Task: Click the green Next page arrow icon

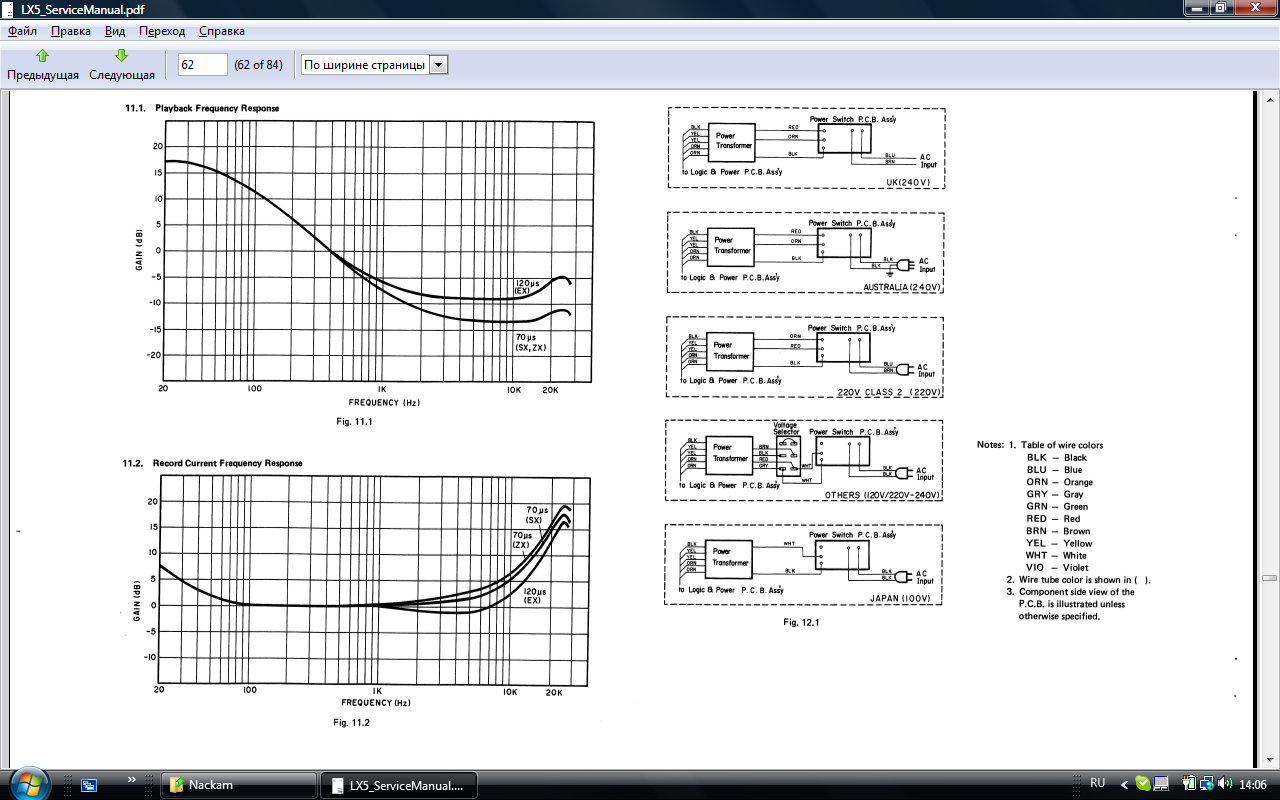Action: click(121, 56)
